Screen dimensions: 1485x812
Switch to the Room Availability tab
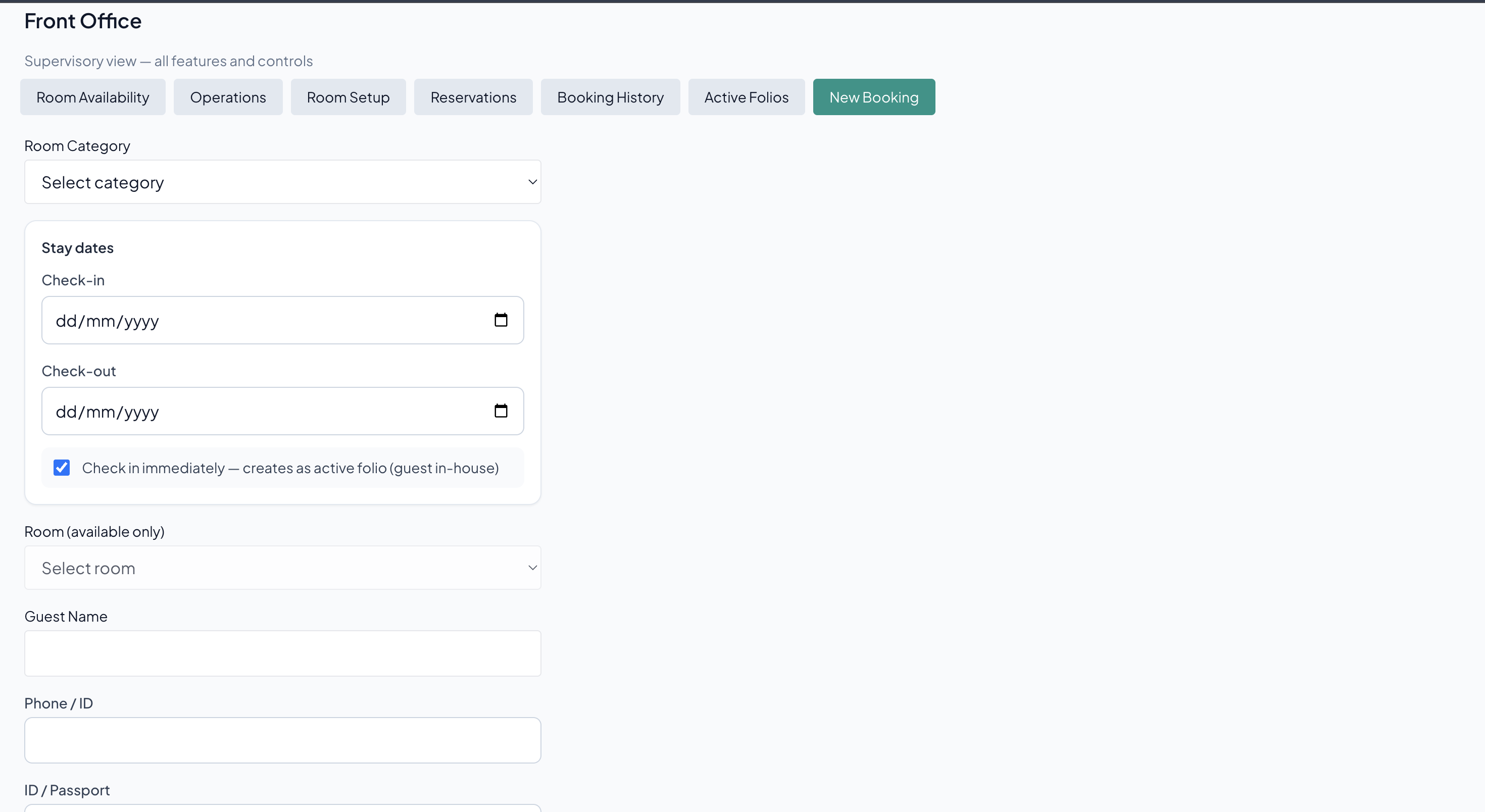coord(93,97)
